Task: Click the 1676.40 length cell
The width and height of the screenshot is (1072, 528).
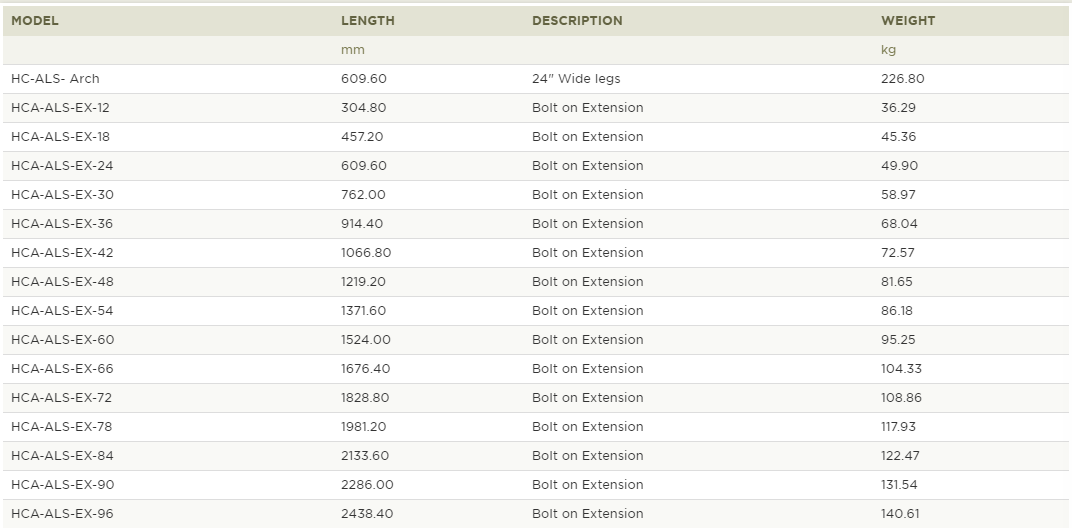Action: click(x=365, y=369)
